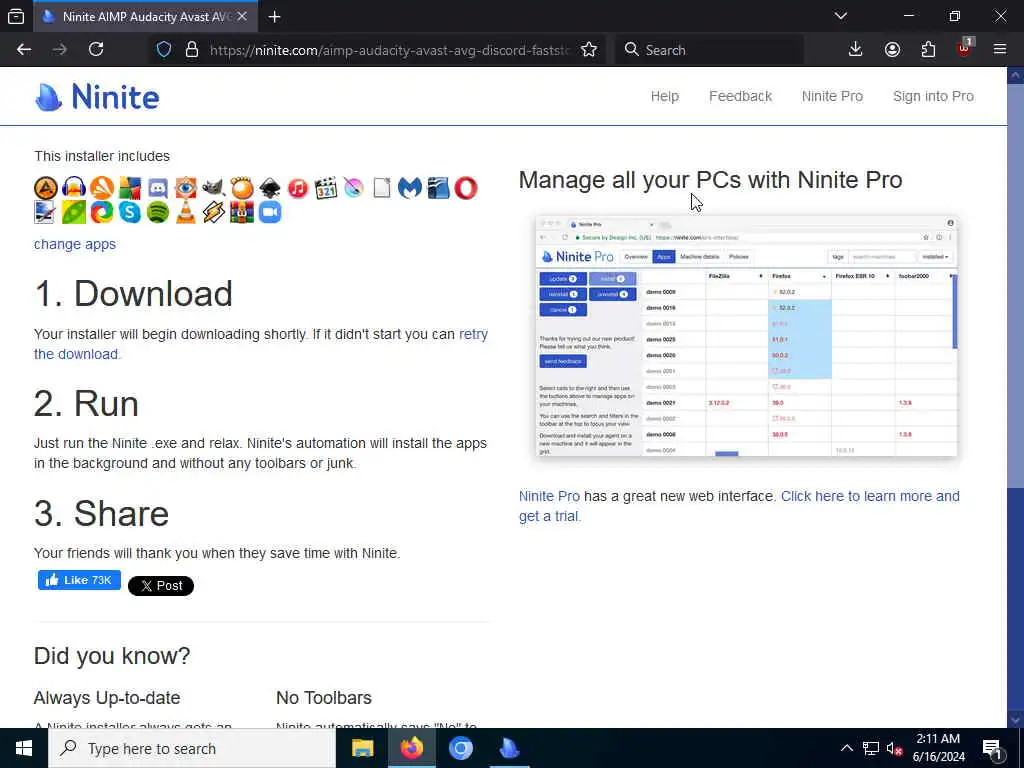Reload the current page
This screenshot has height=768, width=1024.
96,50
